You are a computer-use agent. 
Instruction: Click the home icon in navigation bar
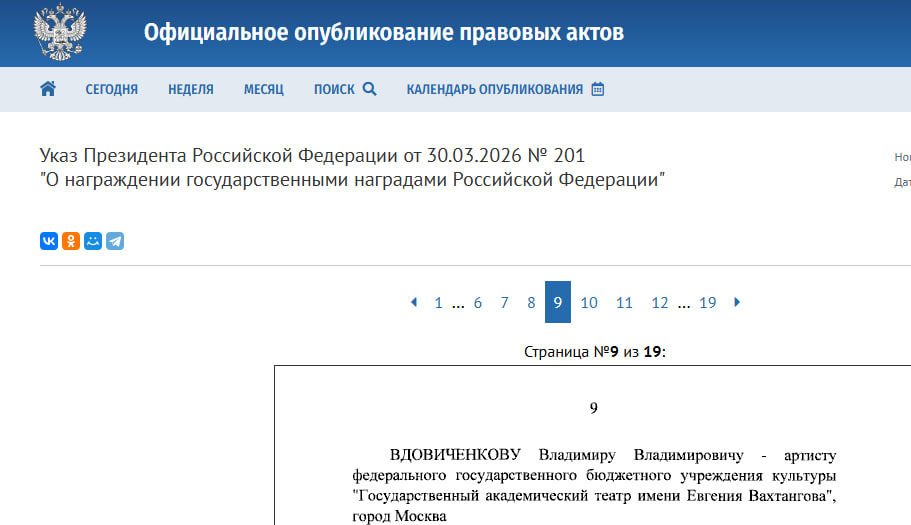pyautogui.click(x=47, y=89)
